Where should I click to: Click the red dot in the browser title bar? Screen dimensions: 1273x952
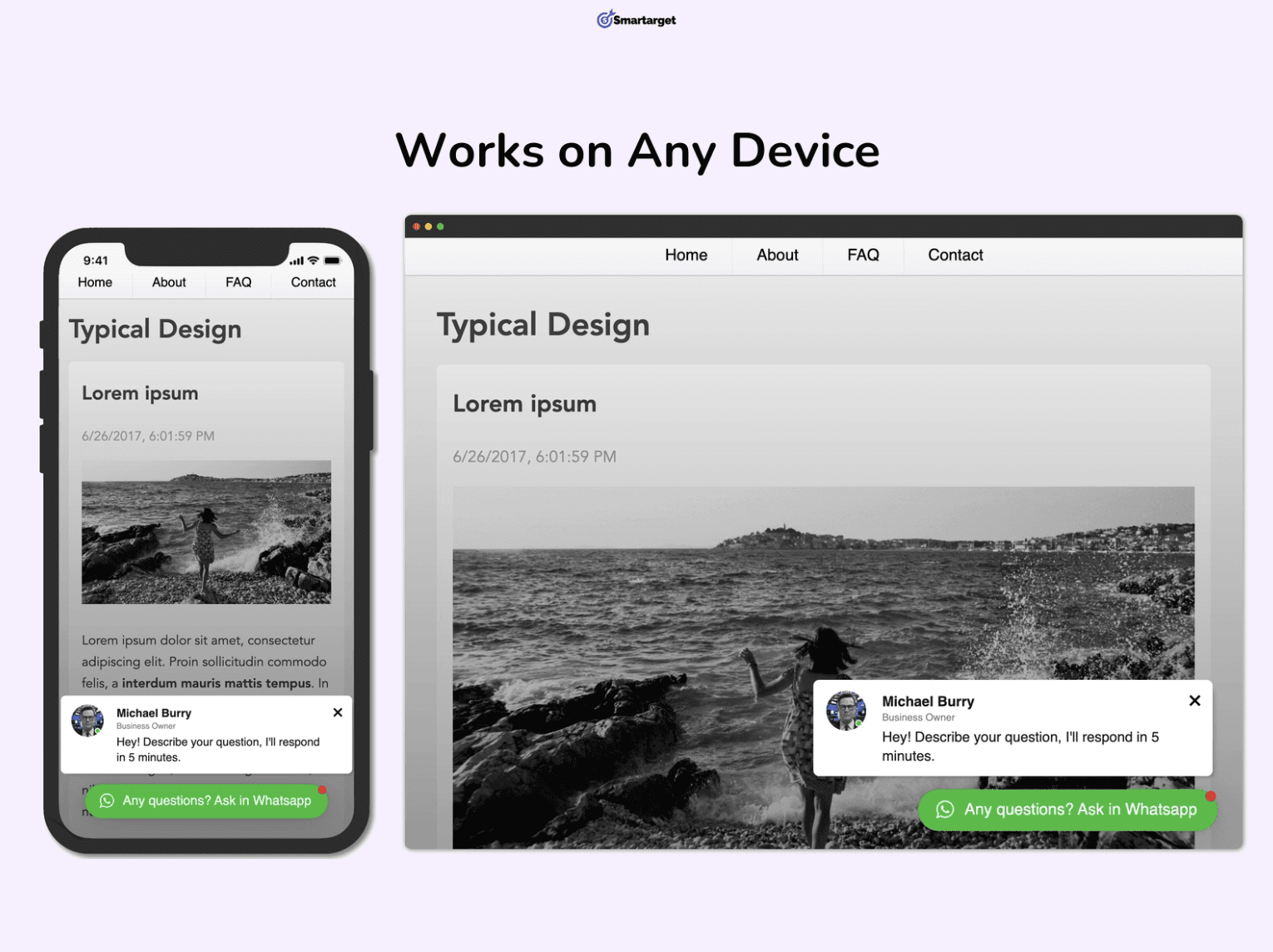(x=417, y=226)
